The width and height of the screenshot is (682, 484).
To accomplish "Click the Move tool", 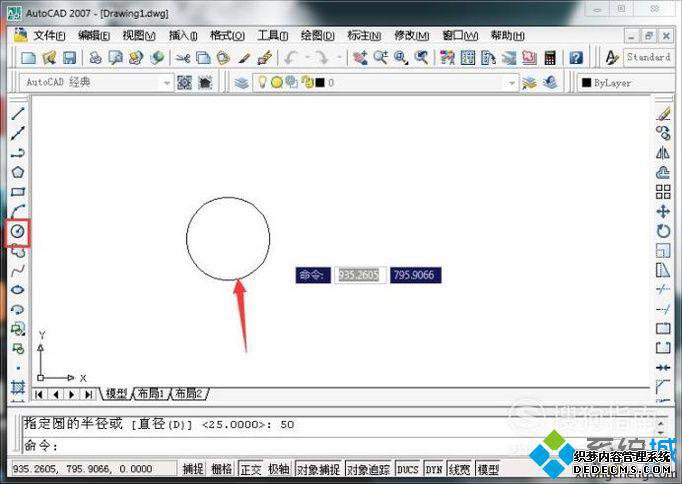I will [x=663, y=212].
